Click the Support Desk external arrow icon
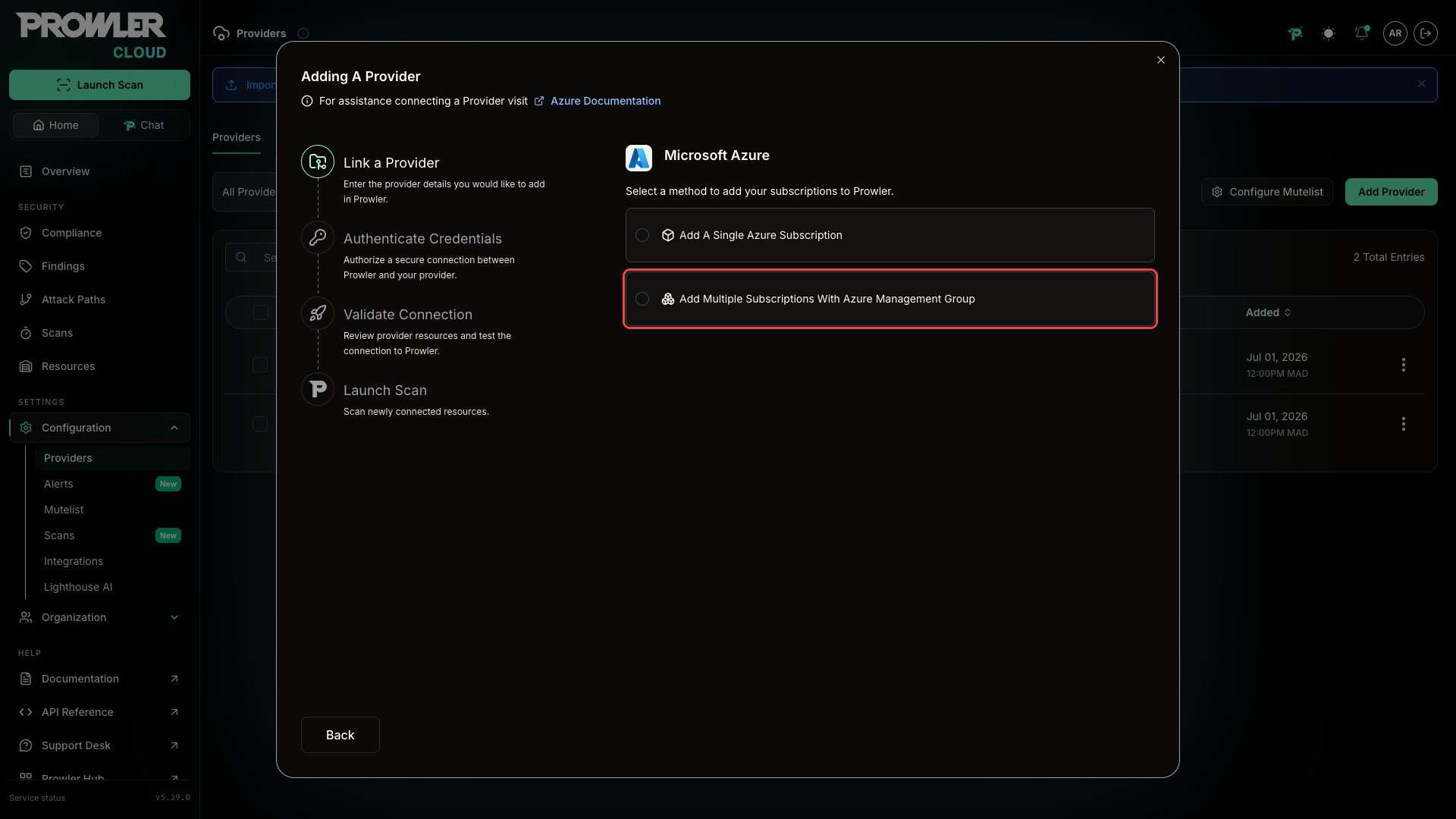The height and width of the screenshot is (819, 1456). [x=174, y=745]
